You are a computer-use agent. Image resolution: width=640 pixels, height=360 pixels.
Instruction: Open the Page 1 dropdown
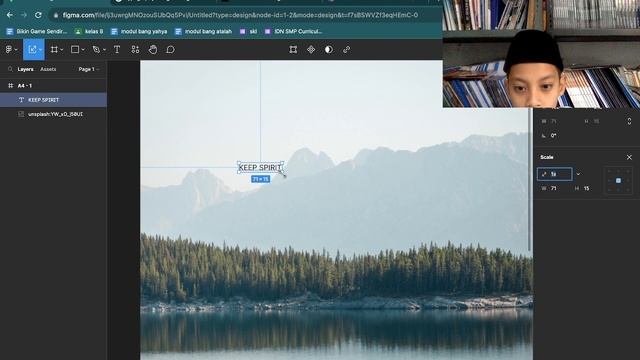pos(89,69)
